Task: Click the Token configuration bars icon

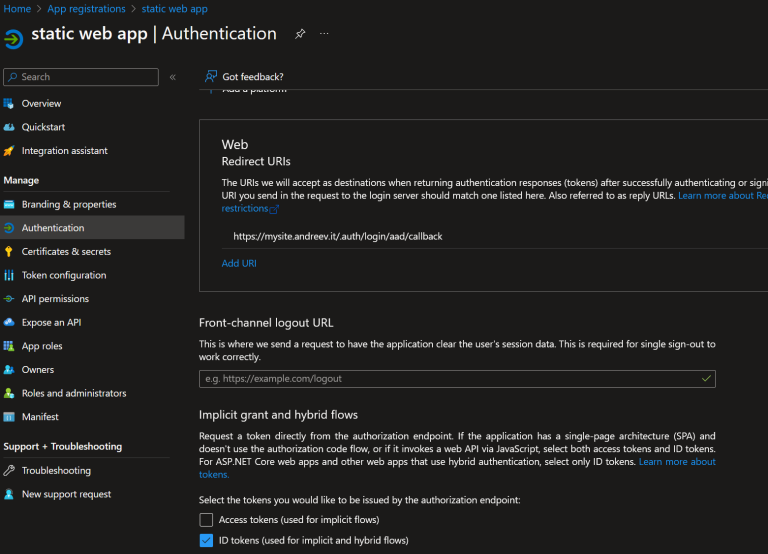Action: click(9, 275)
